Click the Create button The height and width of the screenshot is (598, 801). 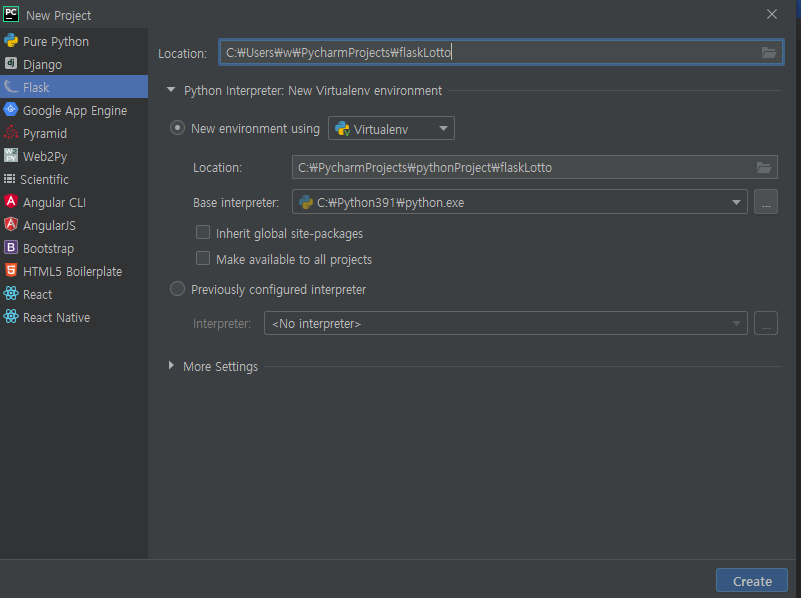coord(752,581)
